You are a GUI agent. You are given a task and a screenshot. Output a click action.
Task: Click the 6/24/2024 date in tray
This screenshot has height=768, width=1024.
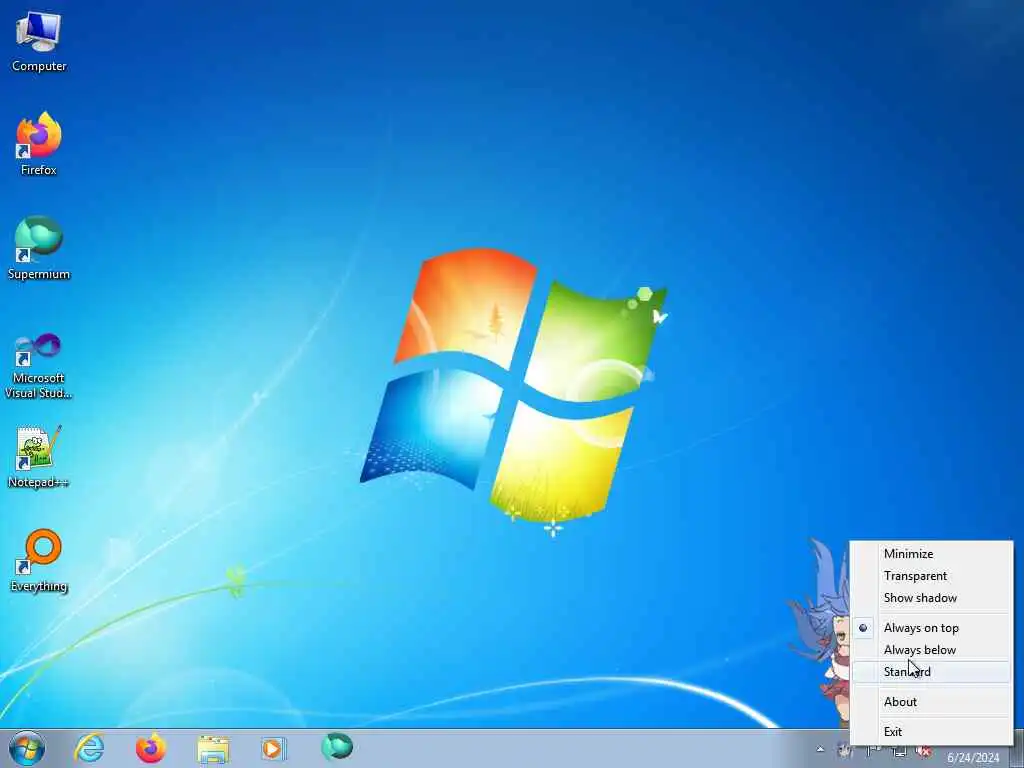(x=973, y=758)
